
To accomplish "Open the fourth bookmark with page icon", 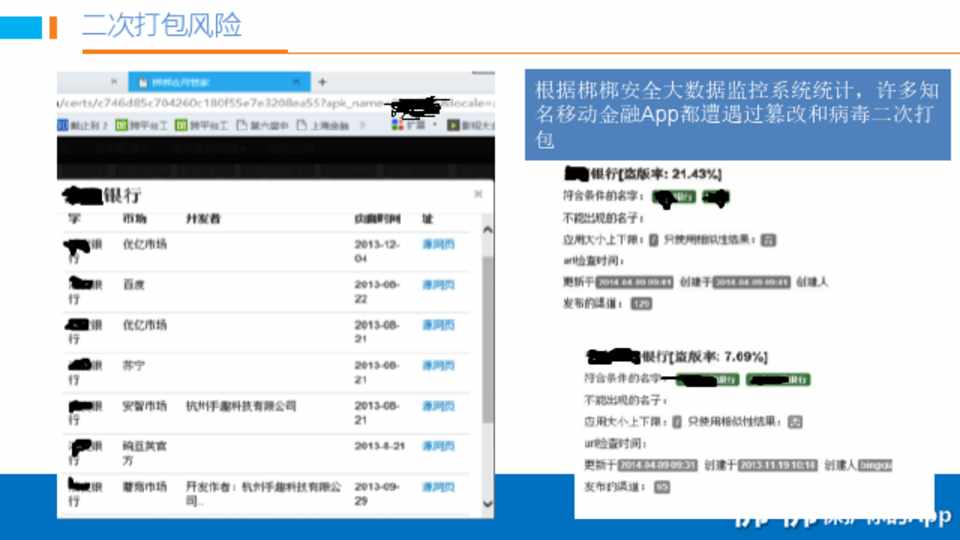I will 262,125.
